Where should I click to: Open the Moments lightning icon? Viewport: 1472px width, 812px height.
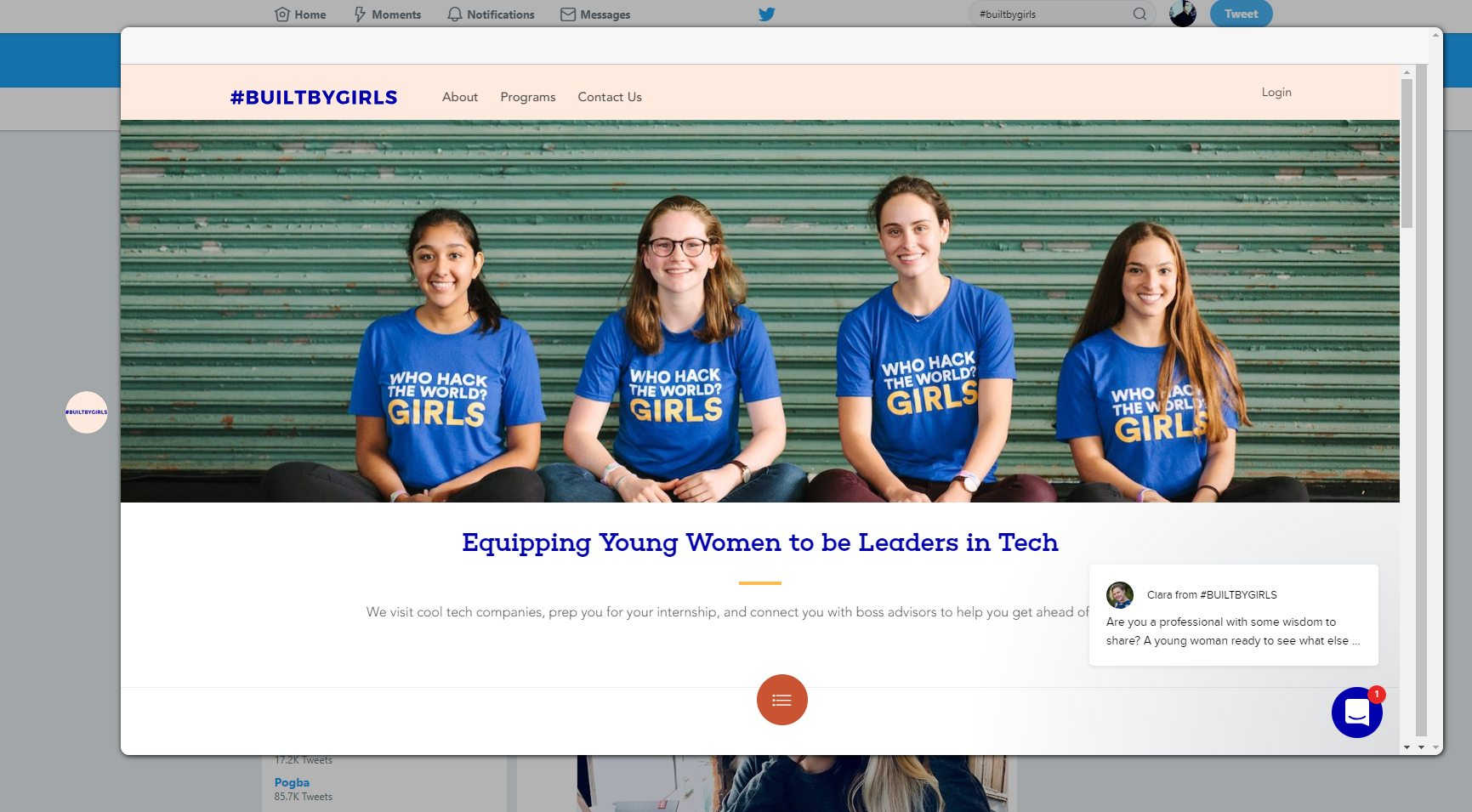360,14
